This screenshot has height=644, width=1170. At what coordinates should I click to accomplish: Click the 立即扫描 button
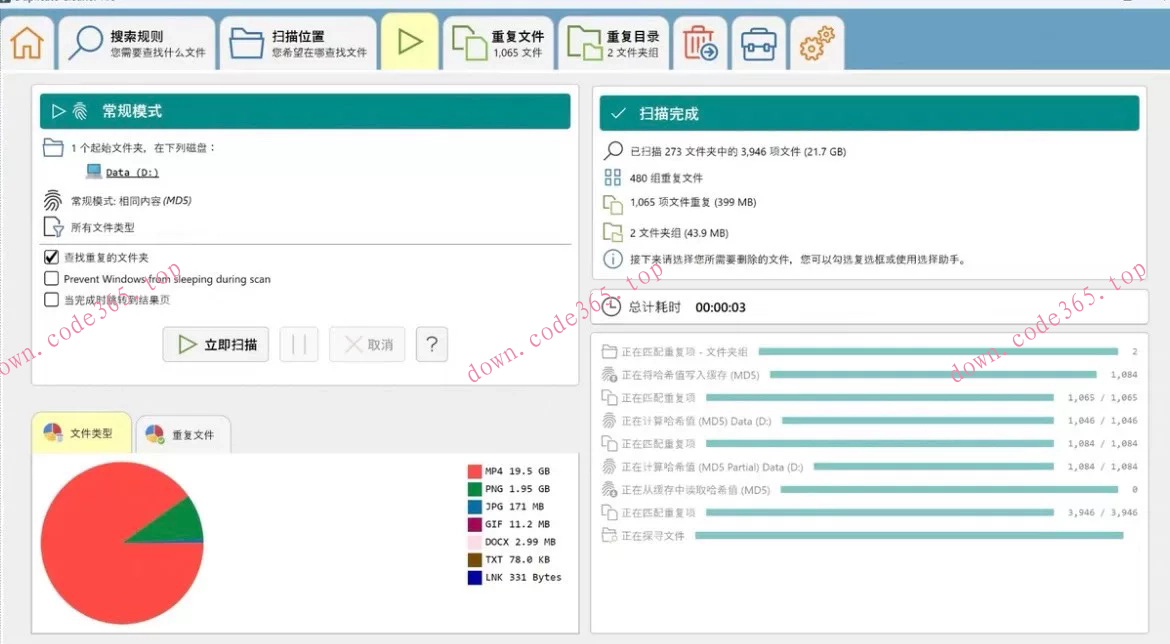(x=215, y=344)
